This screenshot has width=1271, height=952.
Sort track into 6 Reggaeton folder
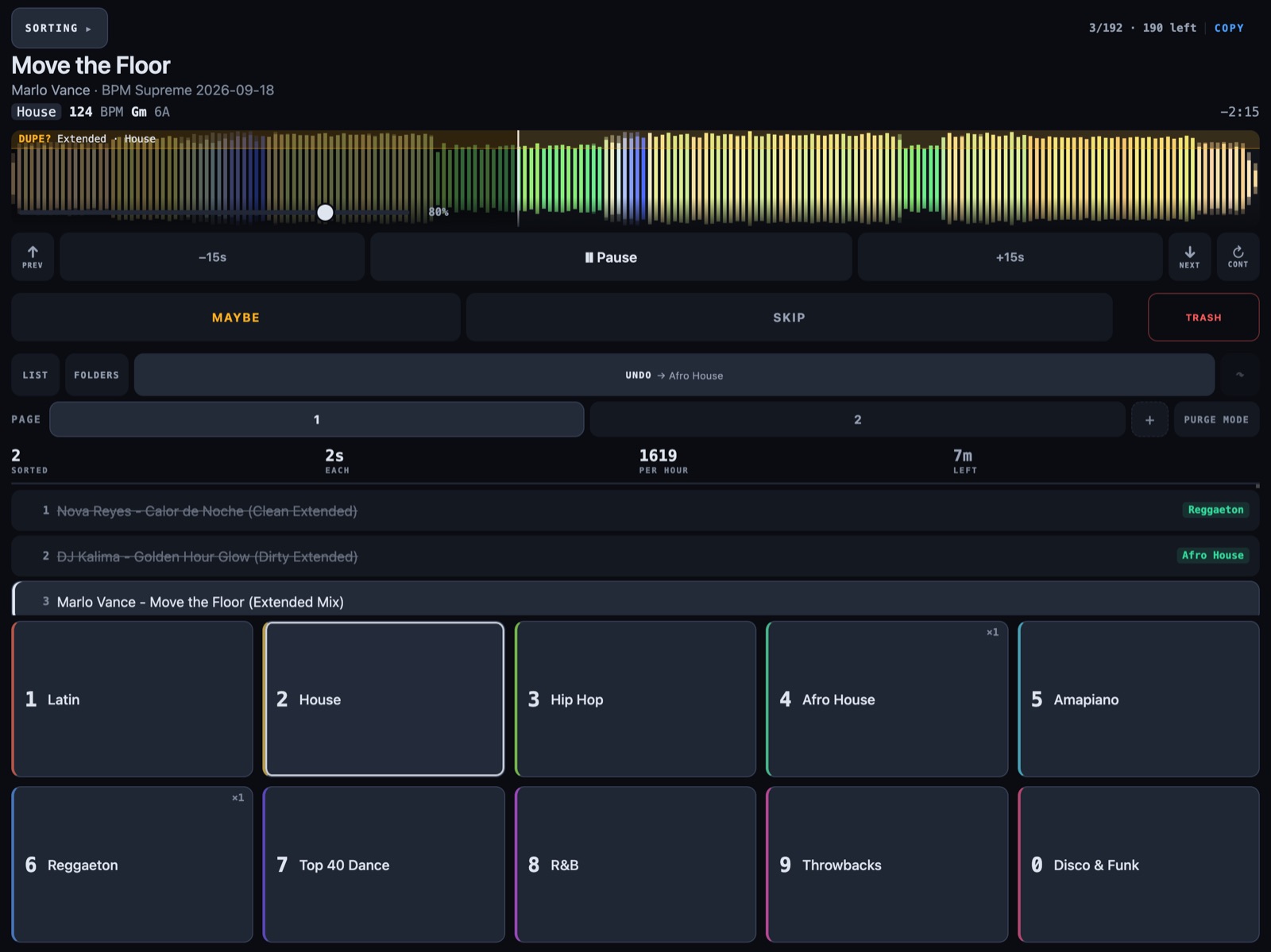pos(132,865)
